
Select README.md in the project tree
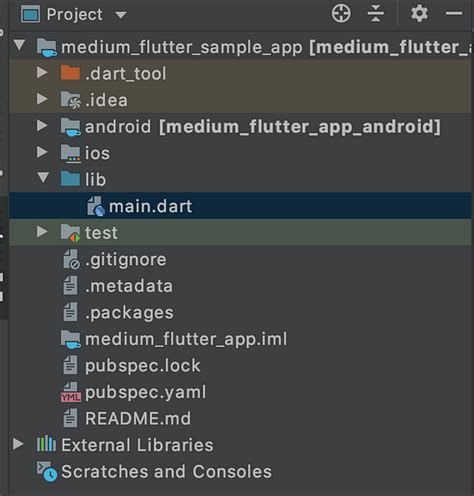click(x=240, y=419)
